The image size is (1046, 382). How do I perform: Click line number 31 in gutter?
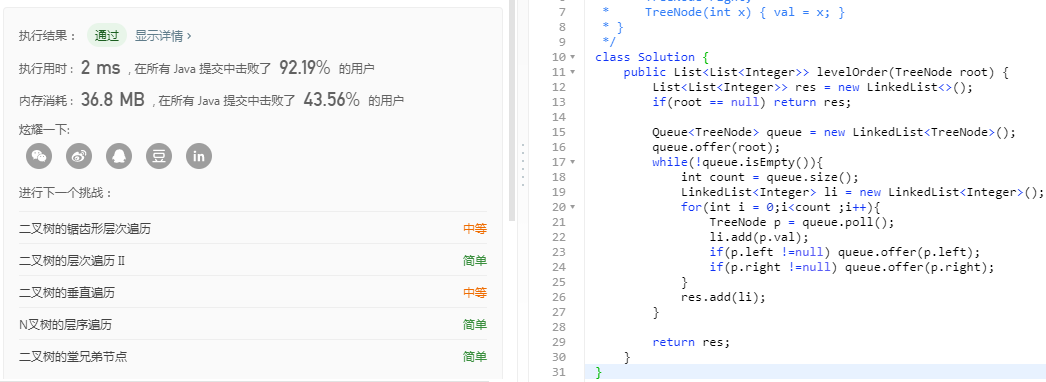click(x=559, y=372)
